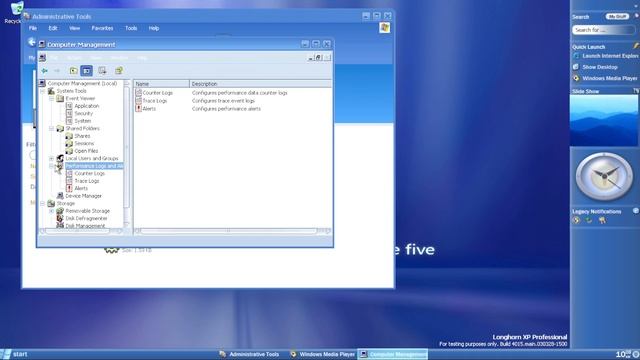
Task: Open the Security event log node
Action: 84,113
